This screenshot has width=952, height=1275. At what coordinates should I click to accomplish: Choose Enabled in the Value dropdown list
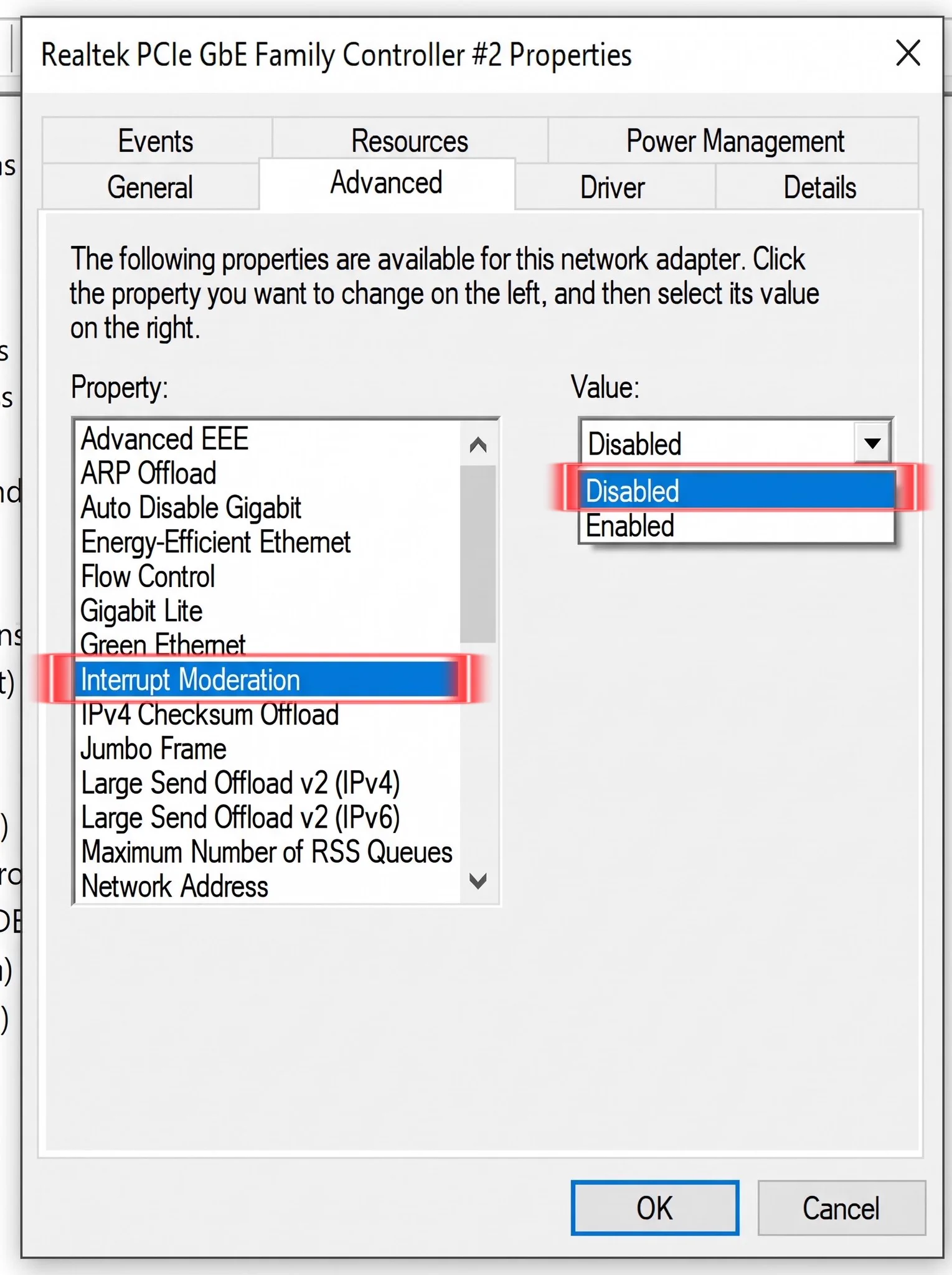tap(737, 526)
